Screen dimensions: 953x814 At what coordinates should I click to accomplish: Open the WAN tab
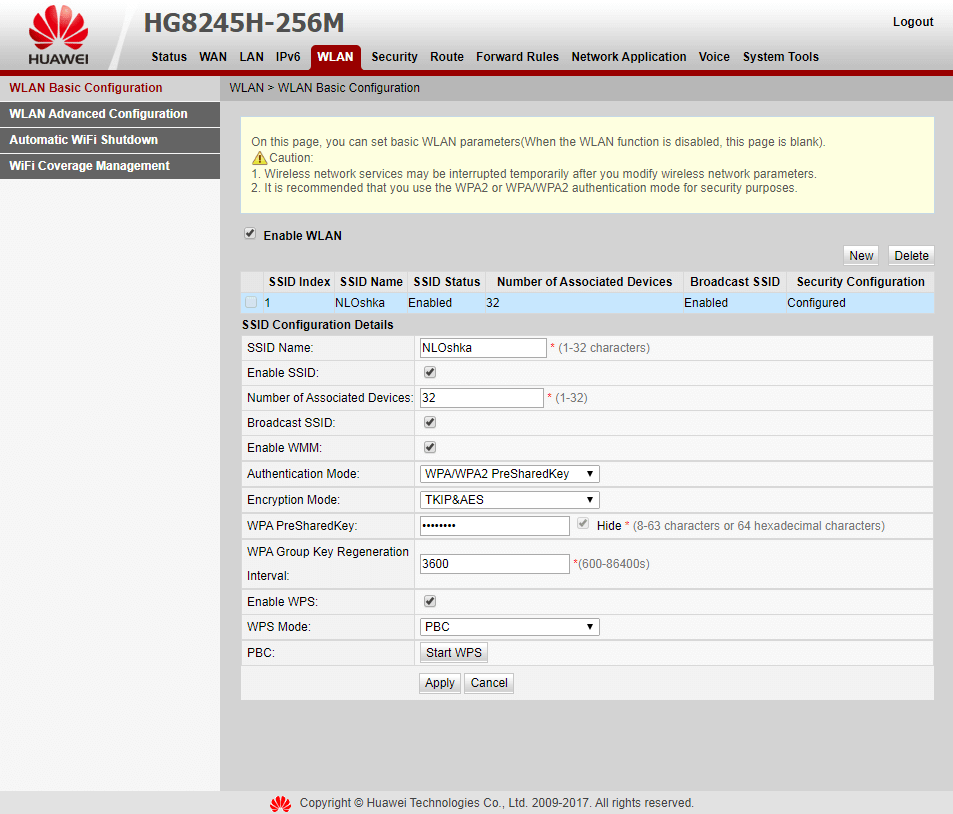[x=213, y=57]
